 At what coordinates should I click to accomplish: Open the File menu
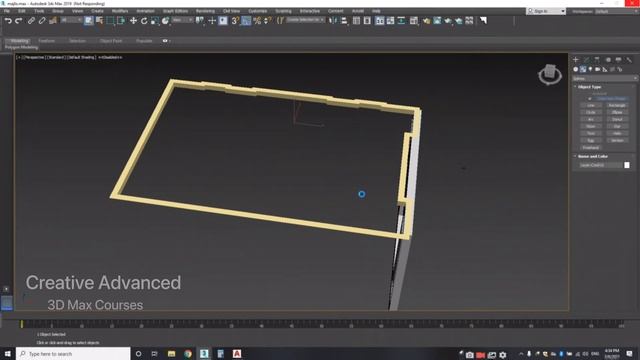click(7, 11)
